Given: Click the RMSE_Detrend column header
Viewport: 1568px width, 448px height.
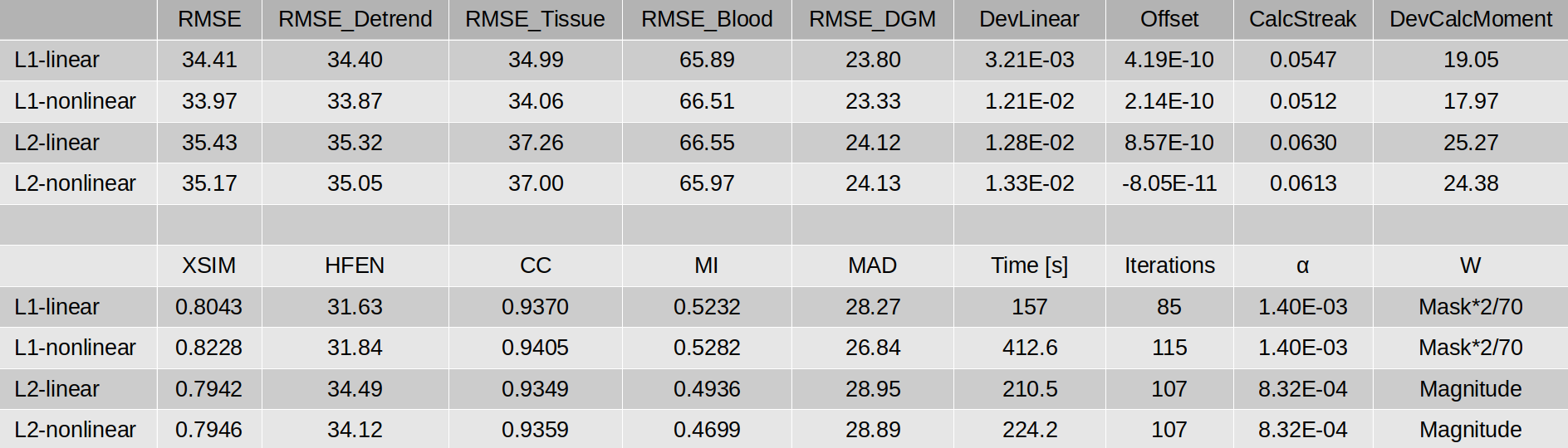Looking at the screenshot, I should click(355, 19).
